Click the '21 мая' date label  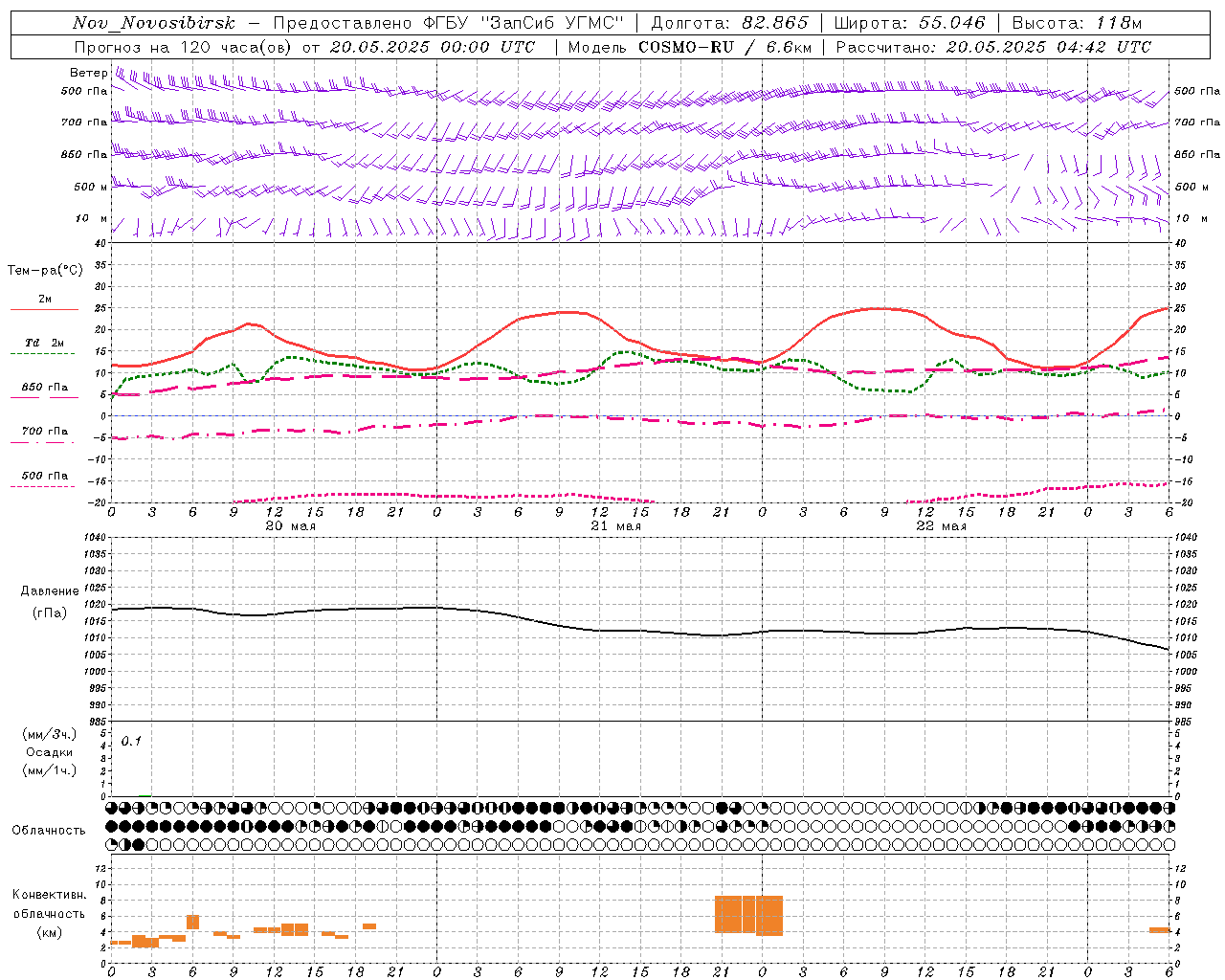(615, 526)
